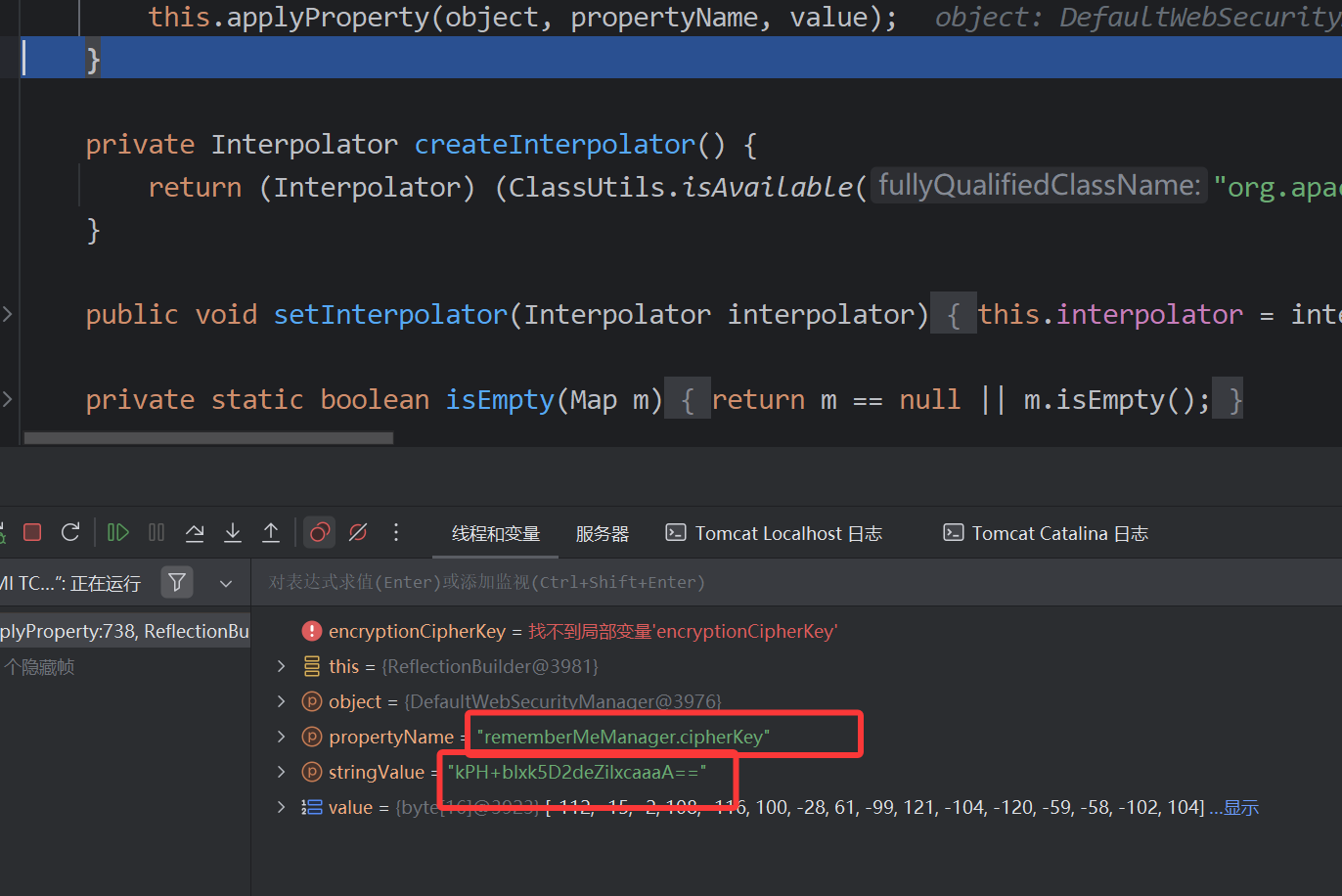
Task: Open View Breakpoints dialog icon
Action: pos(320,532)
